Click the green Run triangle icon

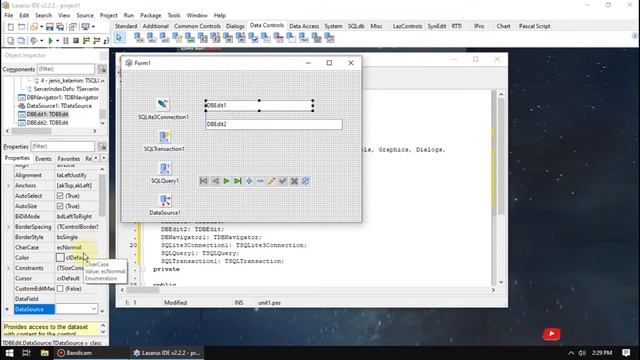pos(51,41)
